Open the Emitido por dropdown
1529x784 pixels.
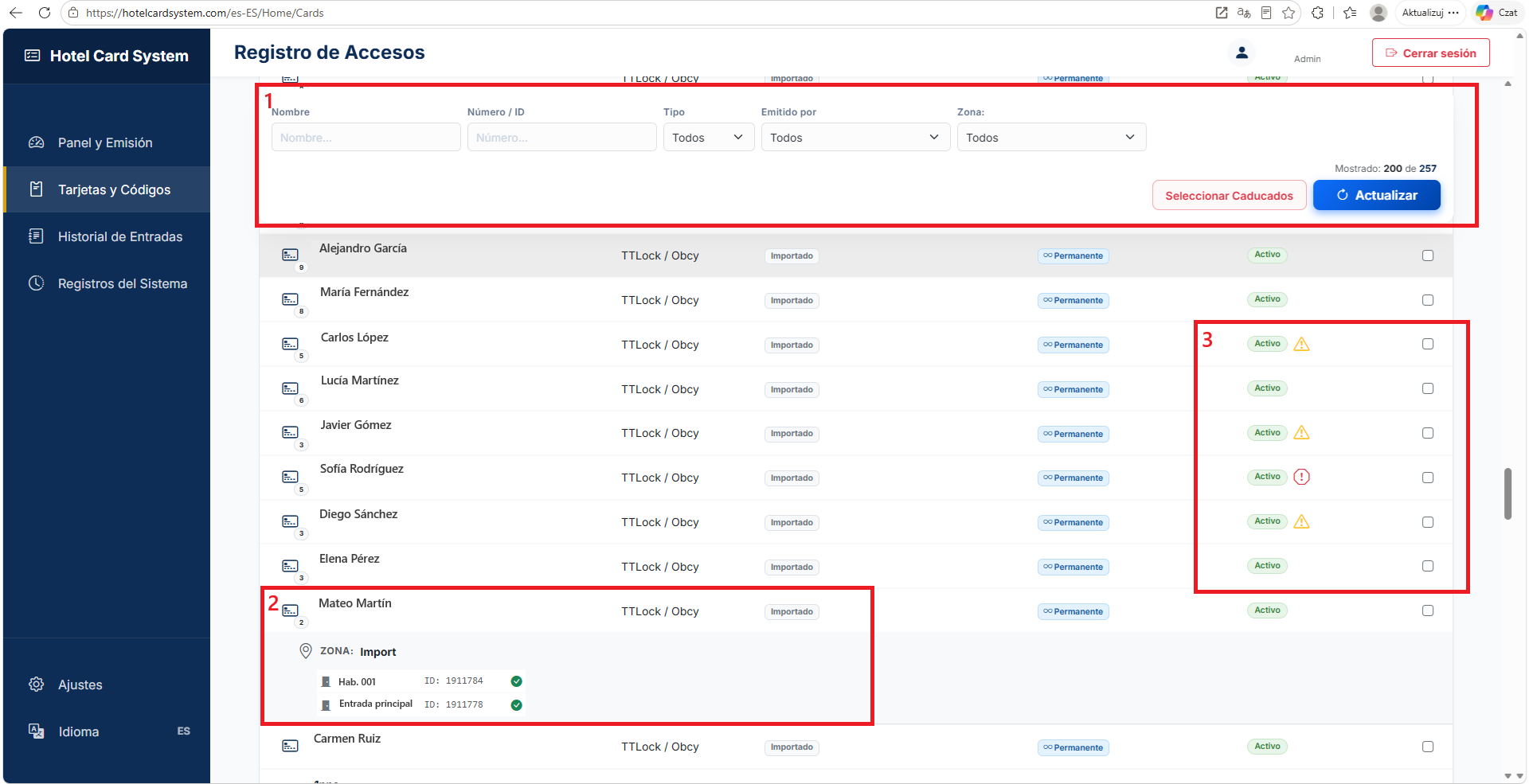click(x=855, y=137)
